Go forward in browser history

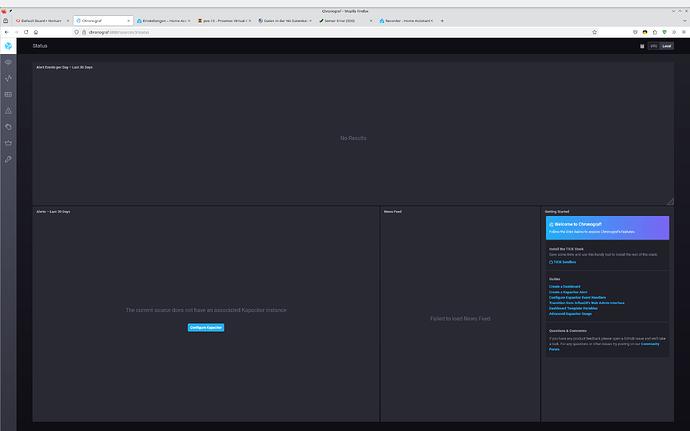tap(16, 32)
